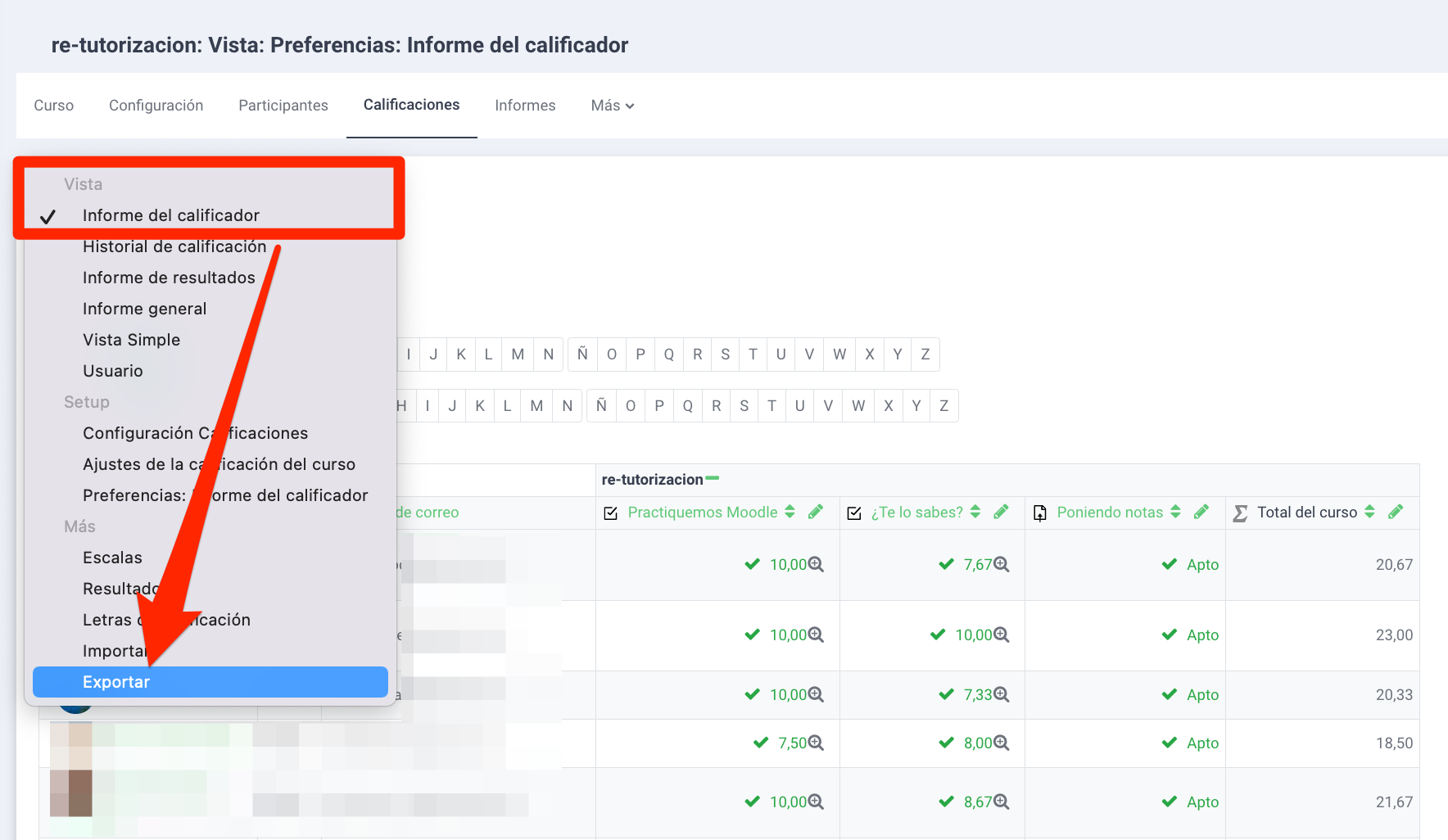The width and height of the screenshot is (1448, 840).
Task: Open the Practiquemos Moodle activity link
Action: tap(703, 512)
